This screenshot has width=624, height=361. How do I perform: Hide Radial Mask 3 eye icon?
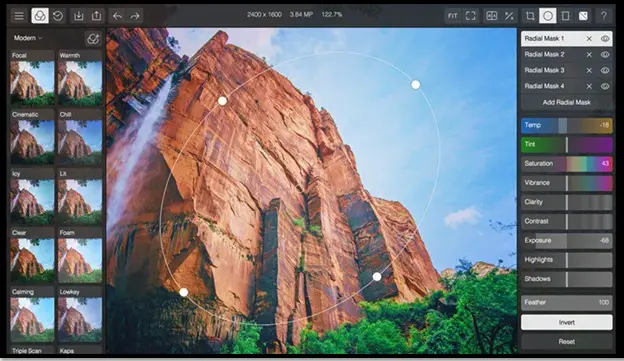pyautogui.click(x=605, y=70)
